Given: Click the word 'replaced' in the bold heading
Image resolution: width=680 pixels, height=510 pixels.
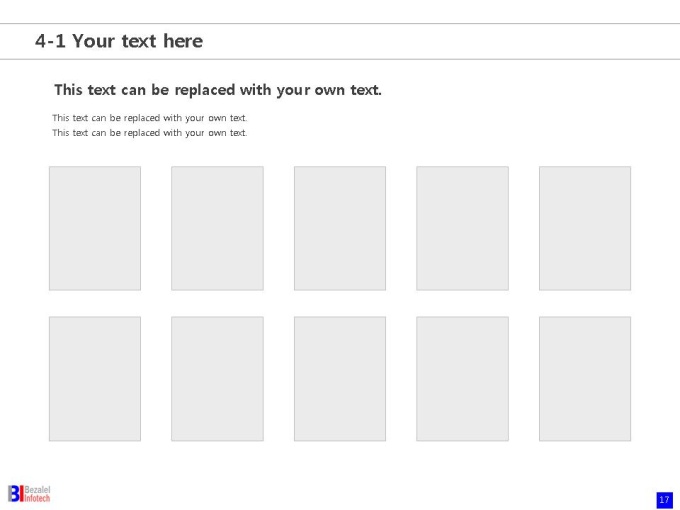Looking at the screenshot, I should tap(205, 90).
